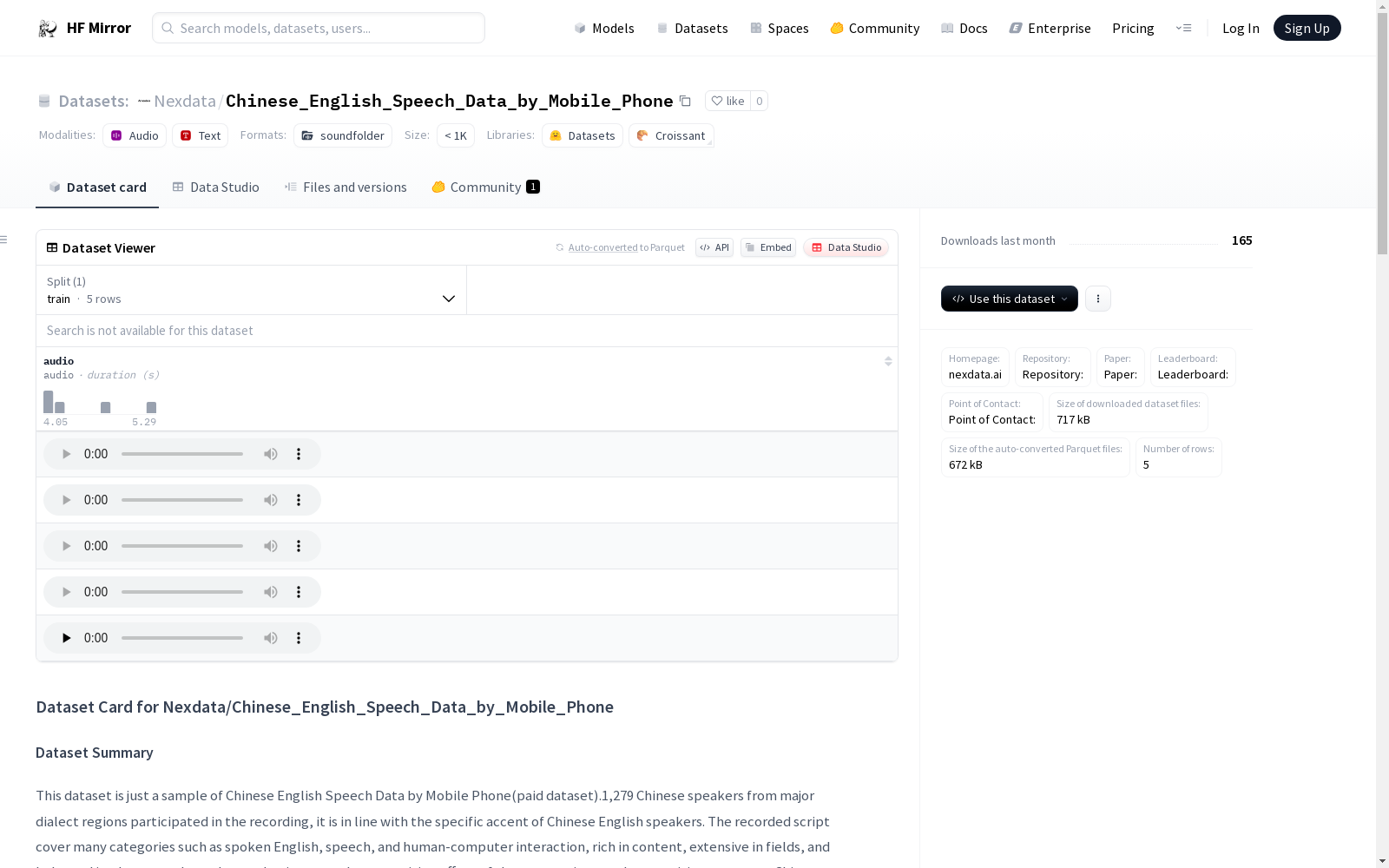1389x868 pixels.
Task: Open the API access panel
Action: (714, 247)
